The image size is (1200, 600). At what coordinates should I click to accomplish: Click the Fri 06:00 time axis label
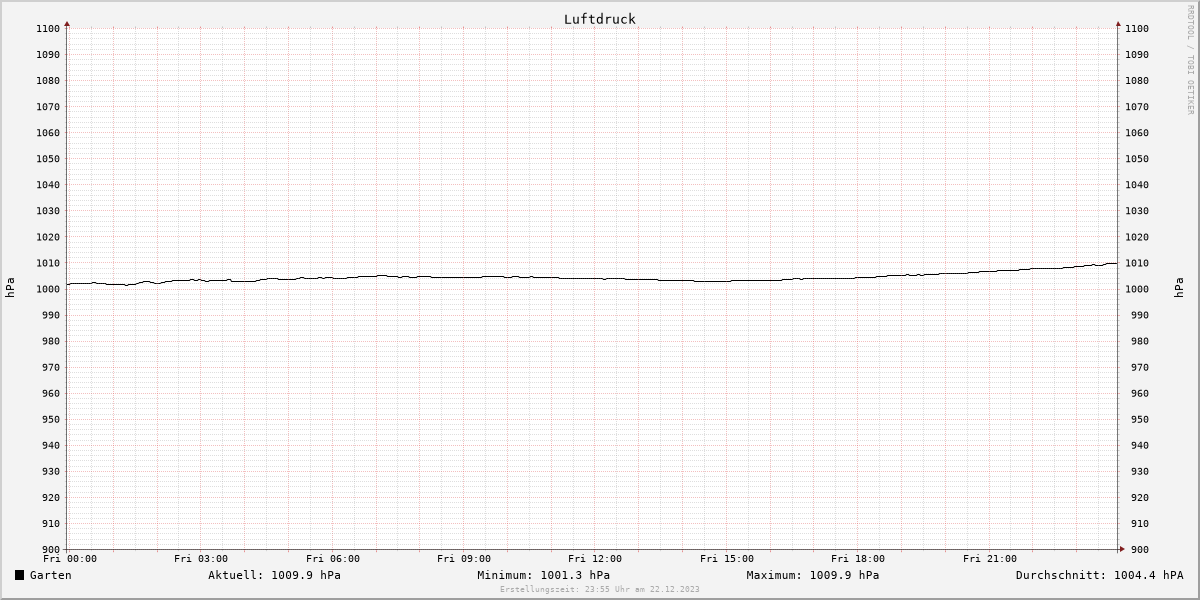tap(333, 559)
